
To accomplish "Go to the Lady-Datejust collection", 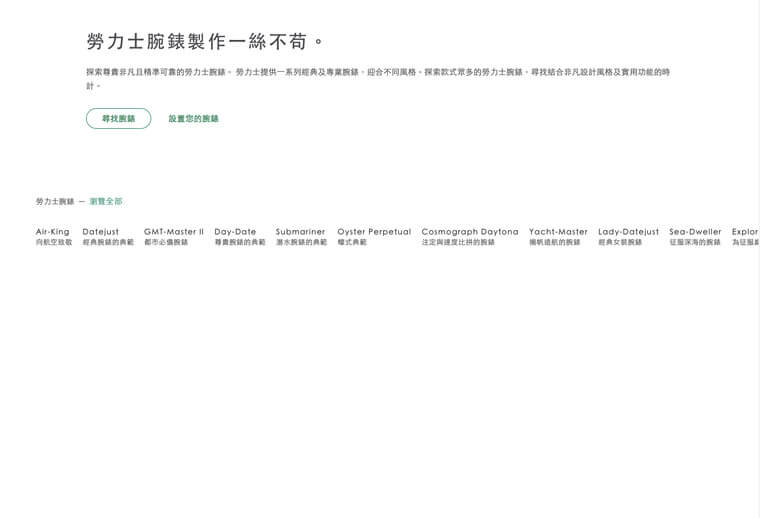I will coord(628,232).
